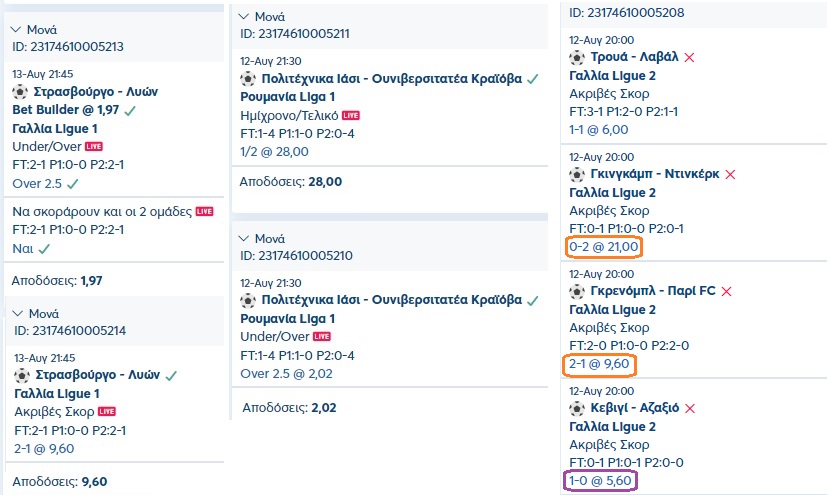Collapse the Μονά bet with ID 23174610005213
Image resolution: width=830 pixels, height=495 pixels.
coord(17,29)
